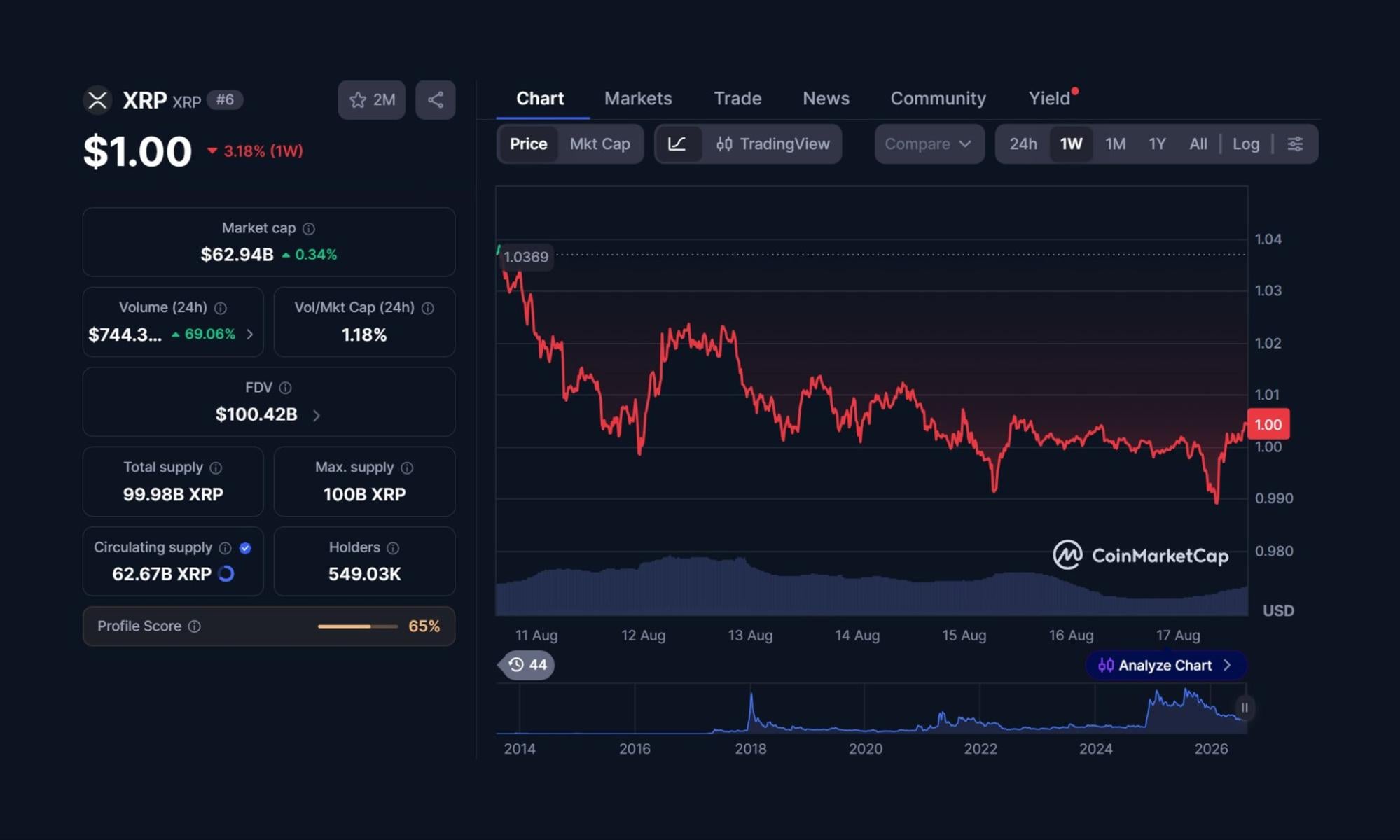Click the history events badge showing 44

528,665
